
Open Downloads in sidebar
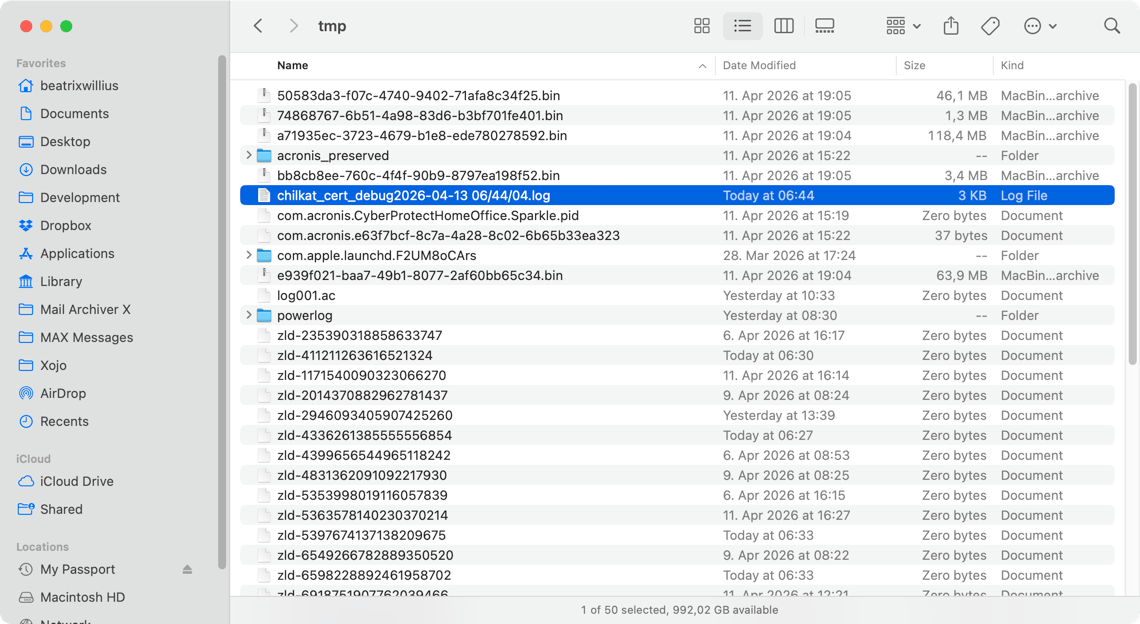[73, 170]
